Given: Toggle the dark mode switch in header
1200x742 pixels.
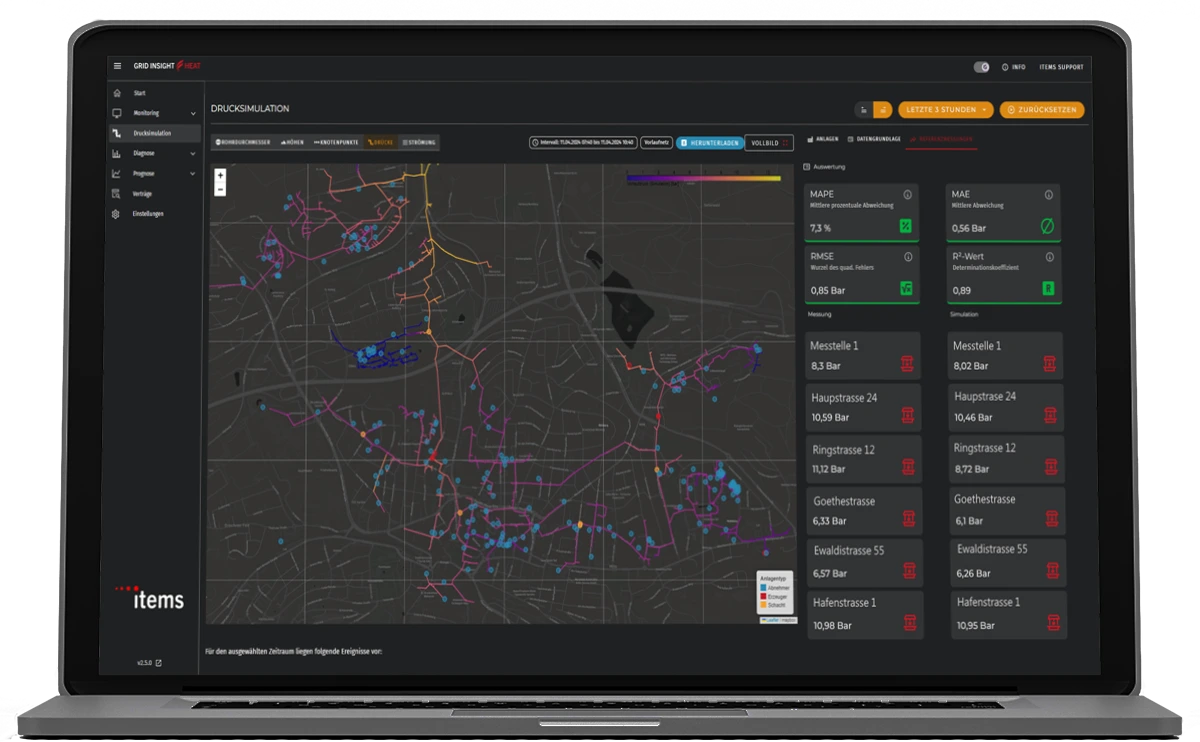Looking at the screenshot, I should [981, 67].
